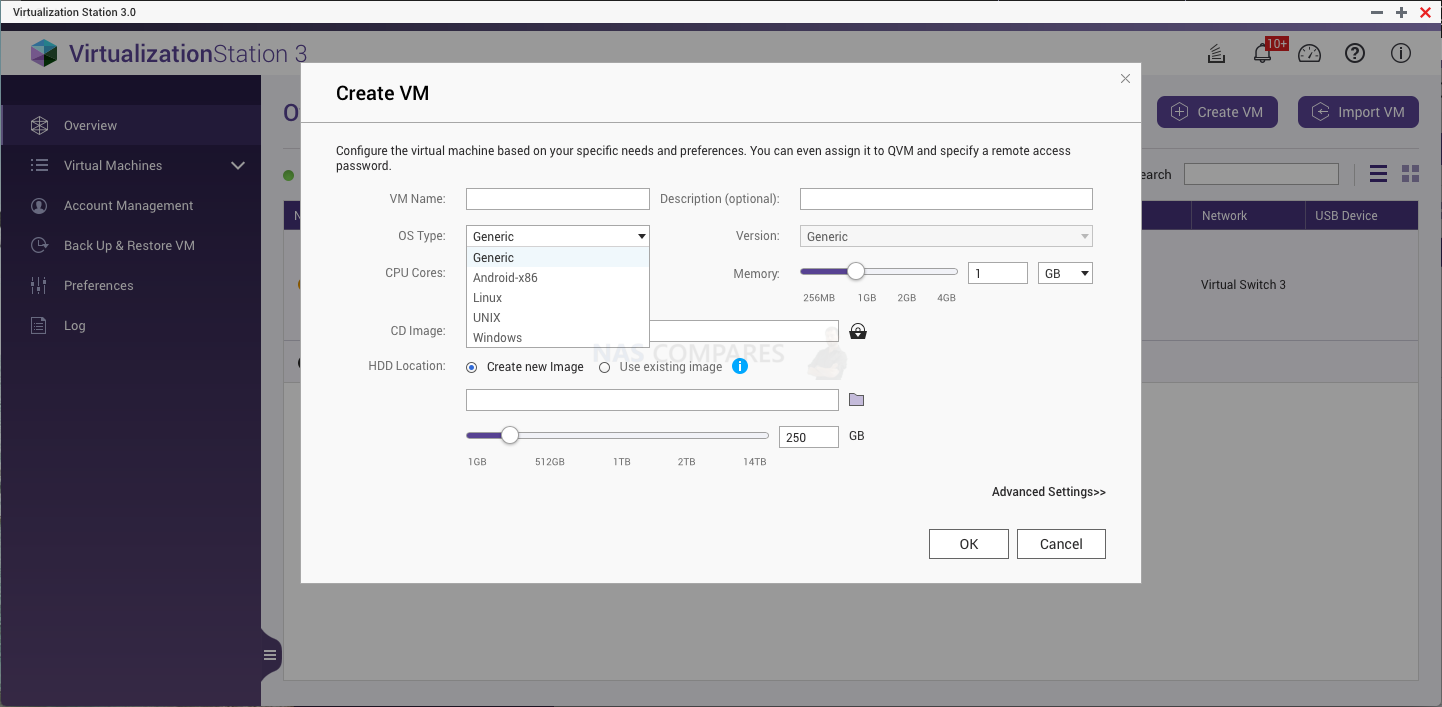Browse HDD location with folder icon

856,400
